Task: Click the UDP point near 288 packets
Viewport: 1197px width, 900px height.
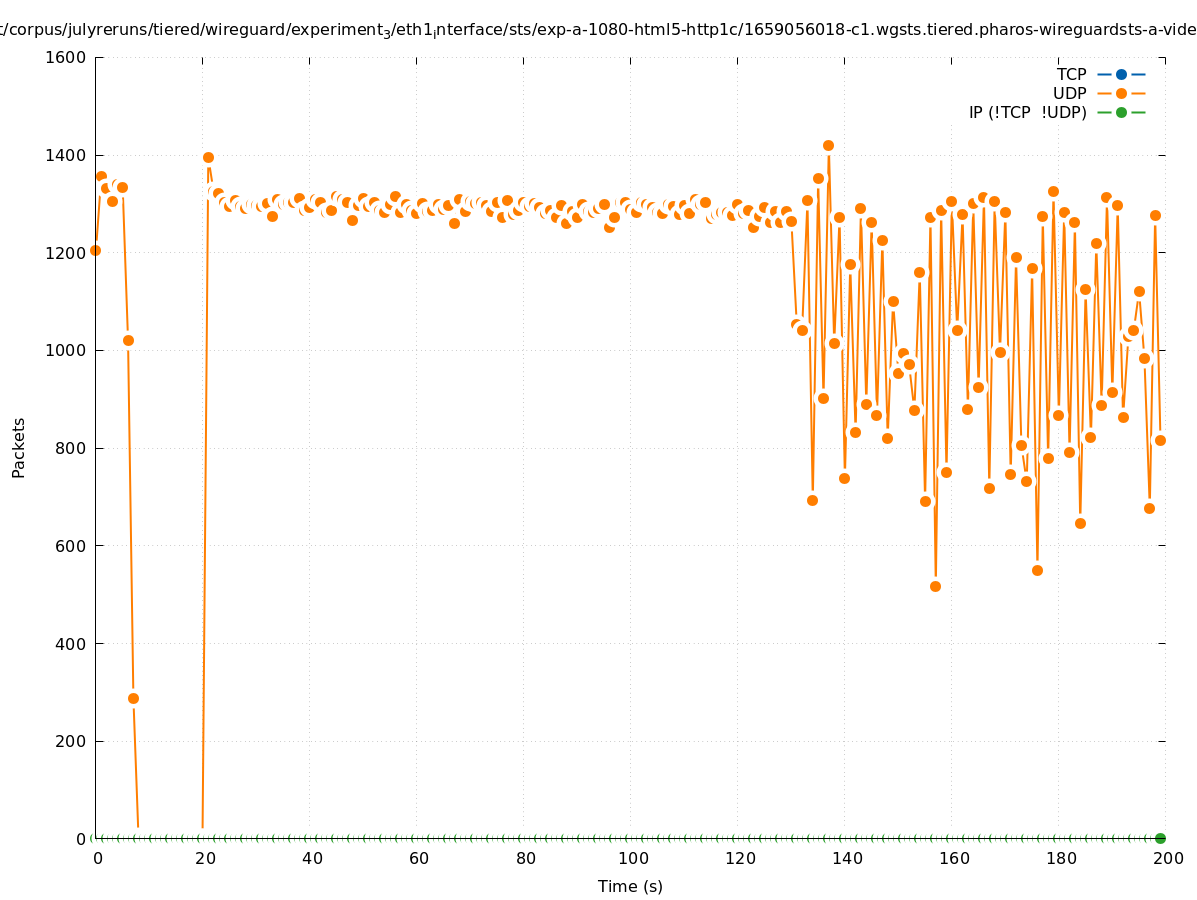Action: click(133, 698)
